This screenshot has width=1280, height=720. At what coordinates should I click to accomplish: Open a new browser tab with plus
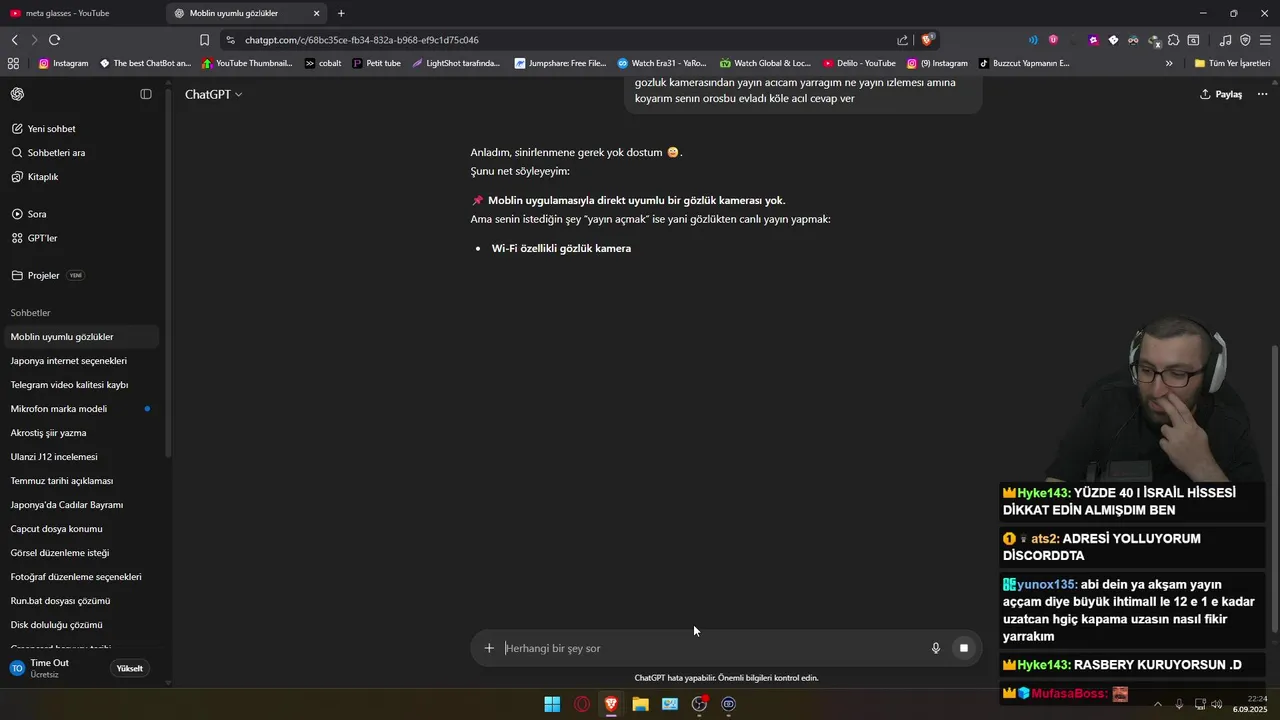pos(341,13)
